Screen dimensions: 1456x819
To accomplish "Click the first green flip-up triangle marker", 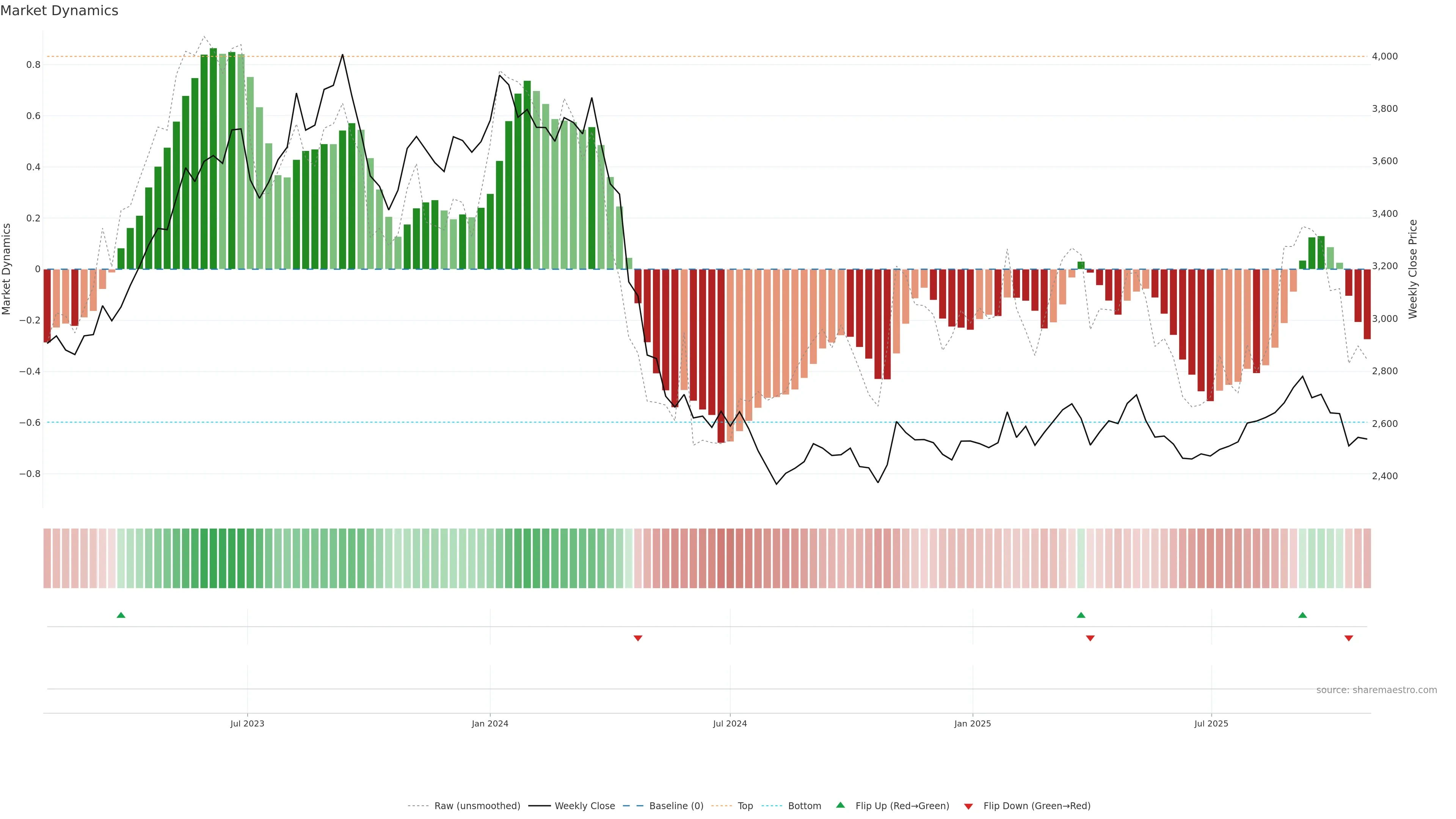I will tap(121, 615).
